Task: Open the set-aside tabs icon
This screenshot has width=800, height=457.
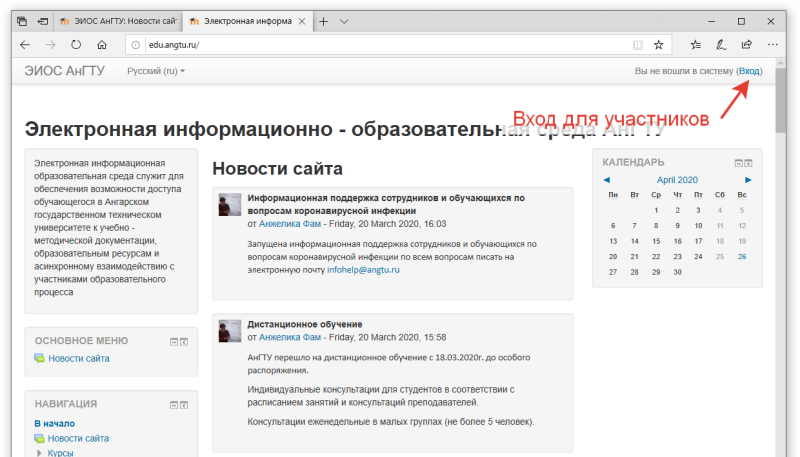Action: (x=22, y=21)
